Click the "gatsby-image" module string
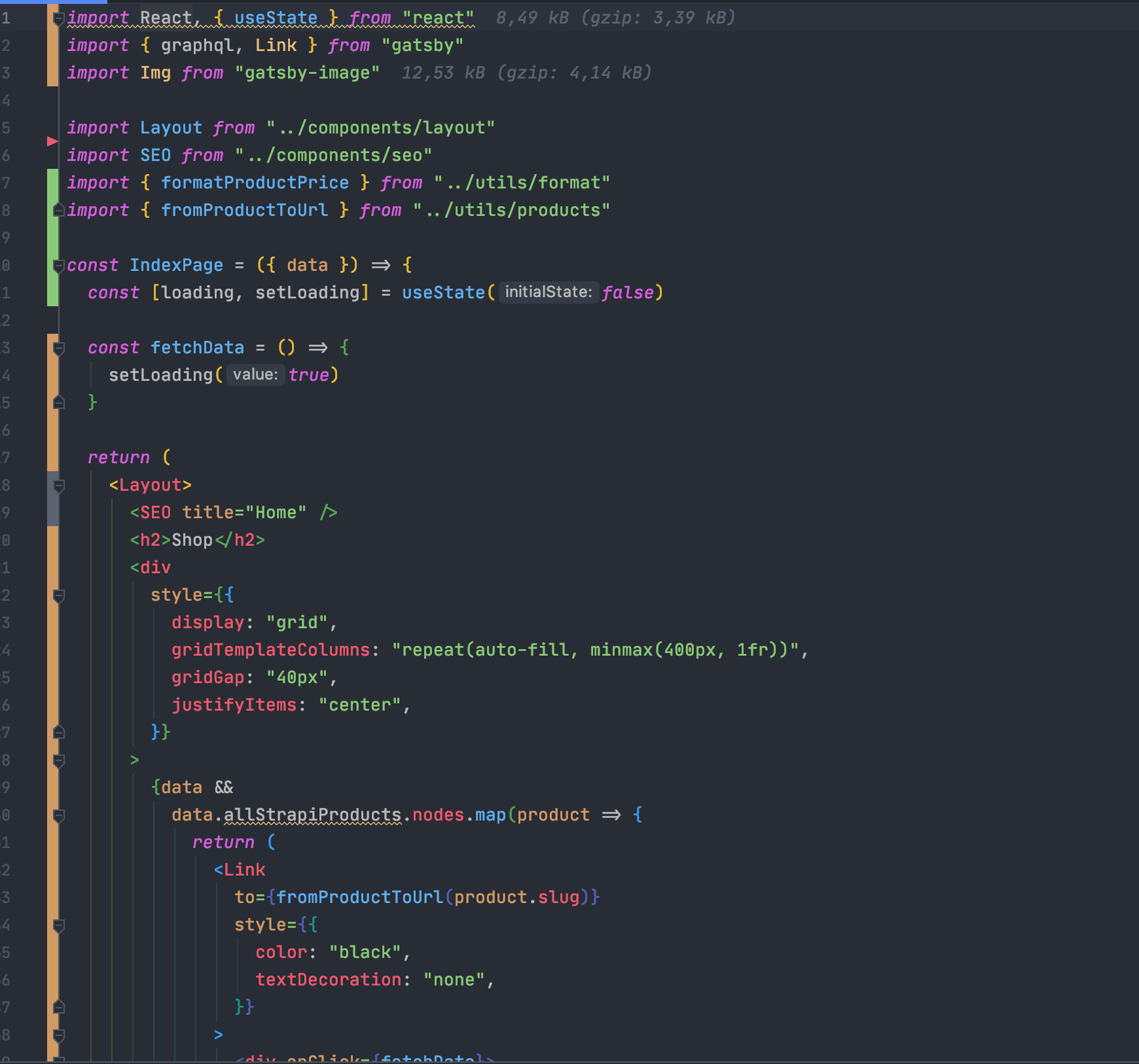1139x1064 pixels. [x=307, y=73]
